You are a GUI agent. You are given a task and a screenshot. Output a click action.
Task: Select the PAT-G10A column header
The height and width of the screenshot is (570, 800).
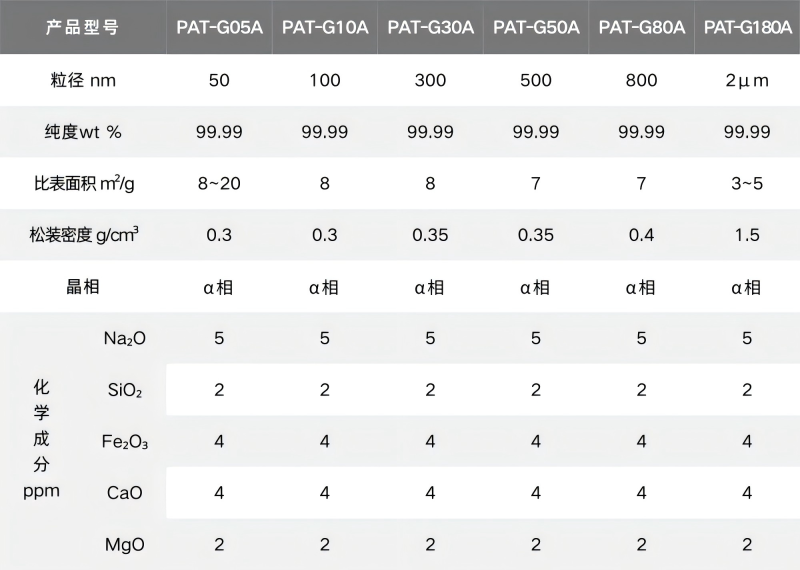click(325, 28)
